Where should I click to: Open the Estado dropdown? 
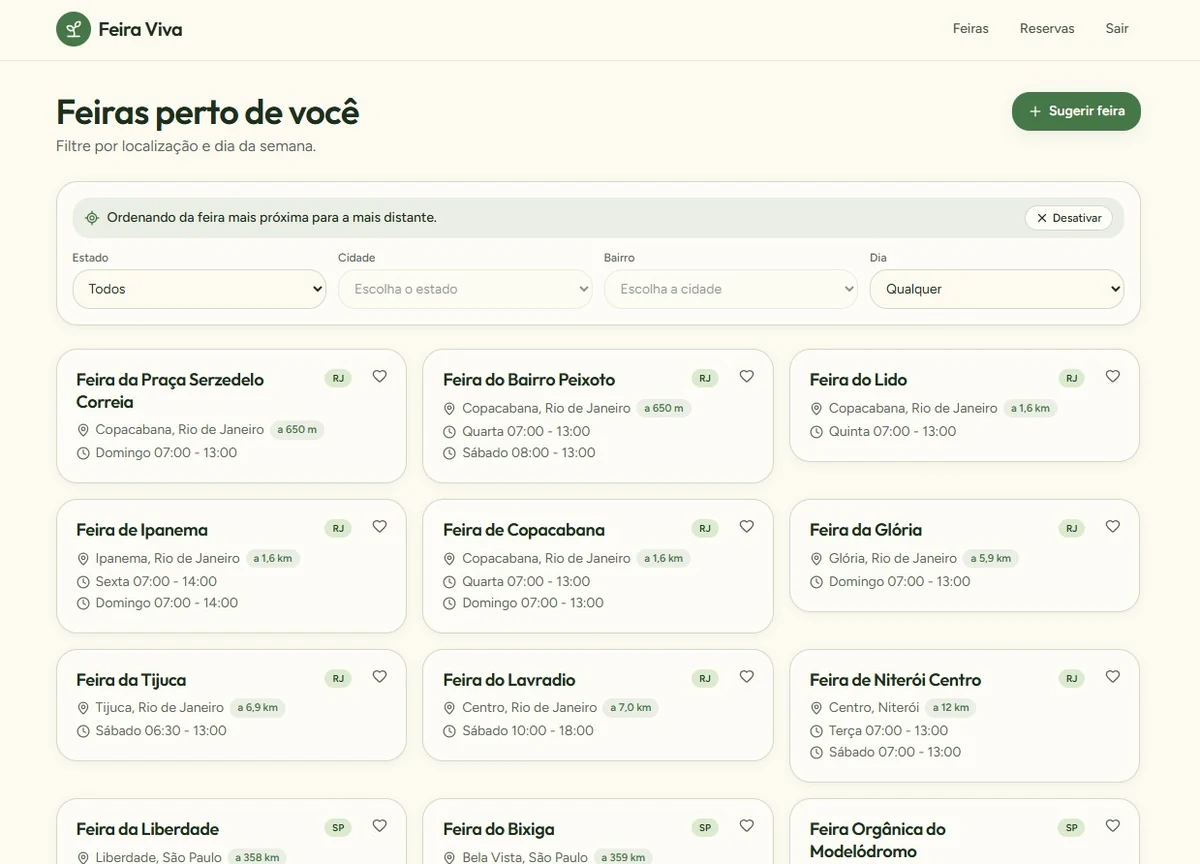click(x=200, y=289)
